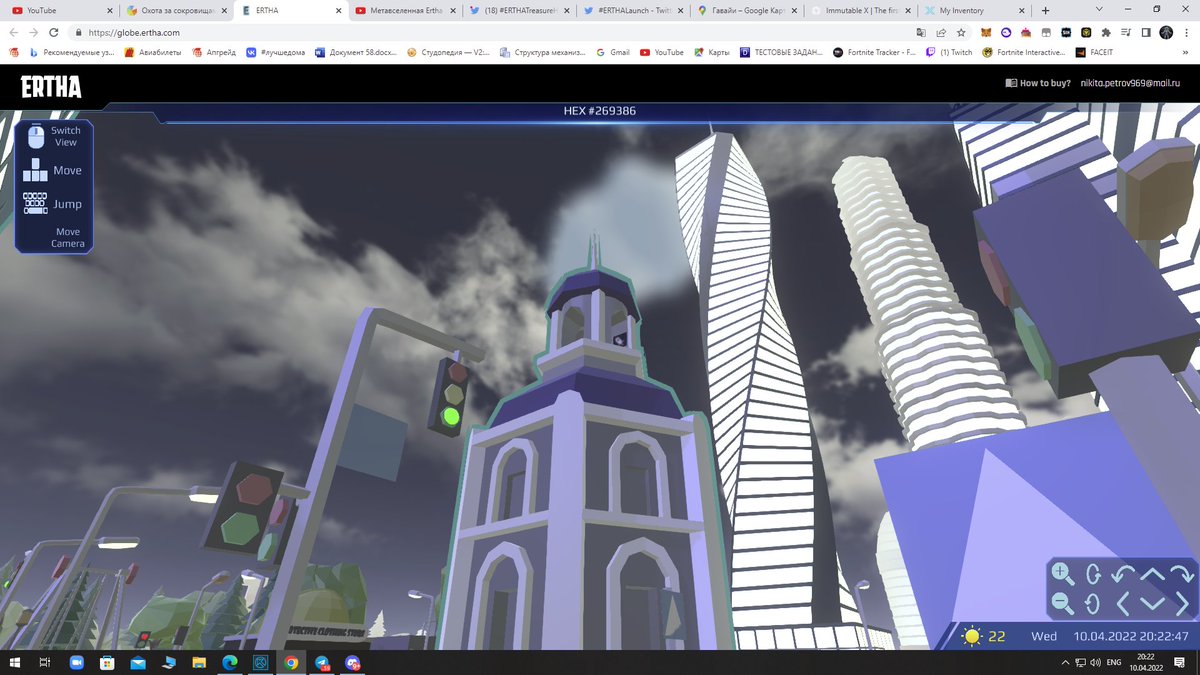Viewport: 1200px width, 675px height.
Task: Tilt camera using the upper vertical rotate icon
Action: [1093, 574]
